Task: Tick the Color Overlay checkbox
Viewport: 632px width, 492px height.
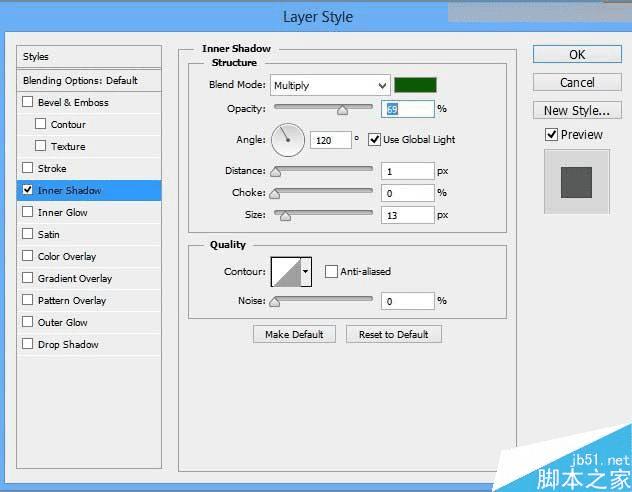Action: [27, 256]
